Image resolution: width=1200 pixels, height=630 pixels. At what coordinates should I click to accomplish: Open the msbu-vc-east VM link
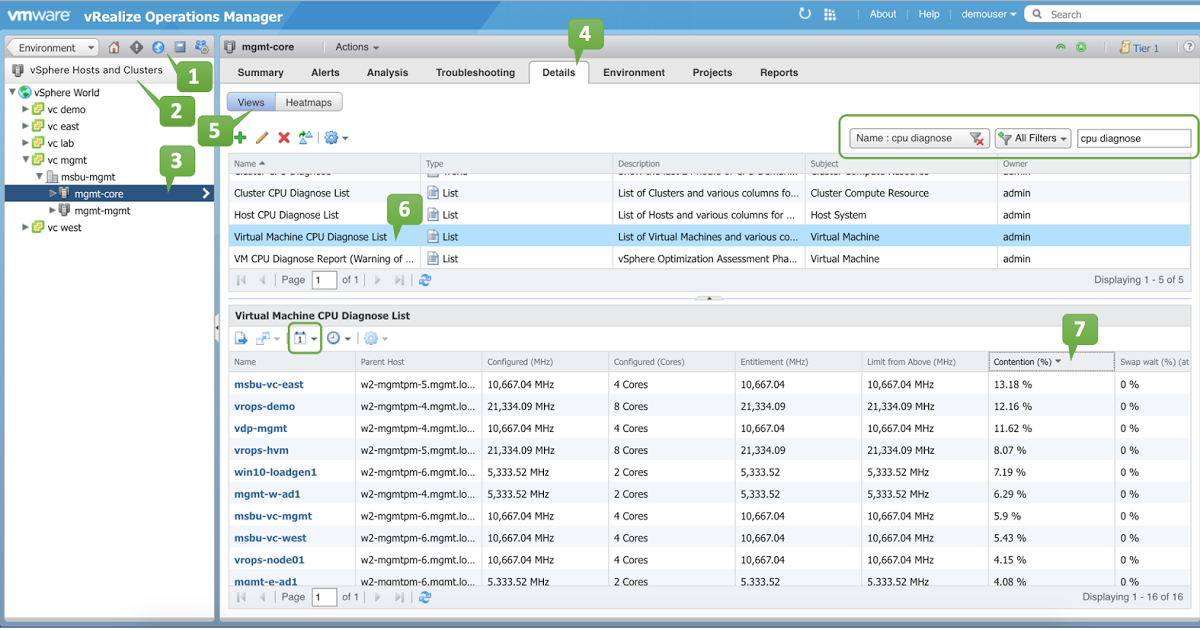[268, 384]
